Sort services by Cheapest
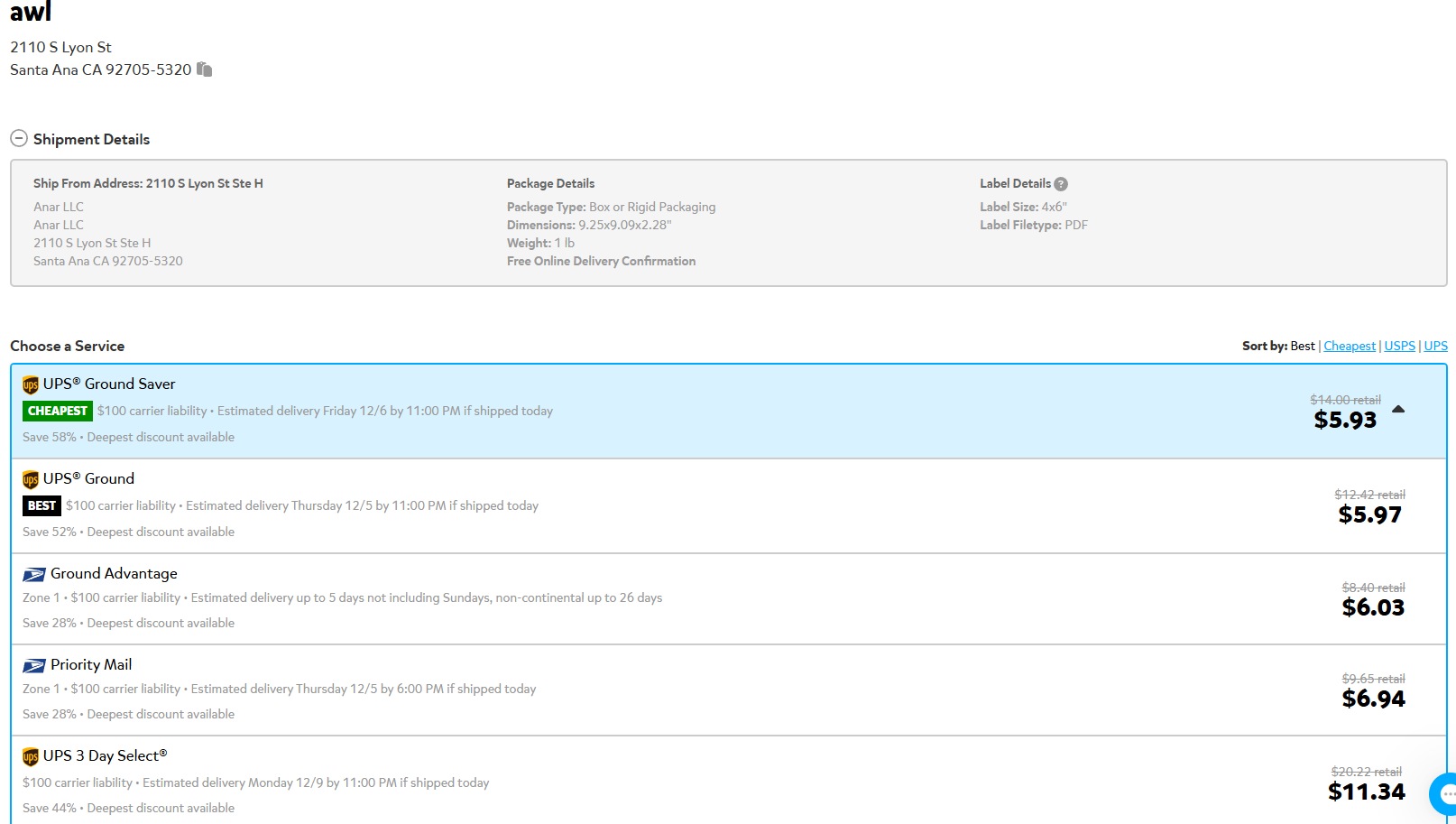1456x824 pixels. [1350, 346]
